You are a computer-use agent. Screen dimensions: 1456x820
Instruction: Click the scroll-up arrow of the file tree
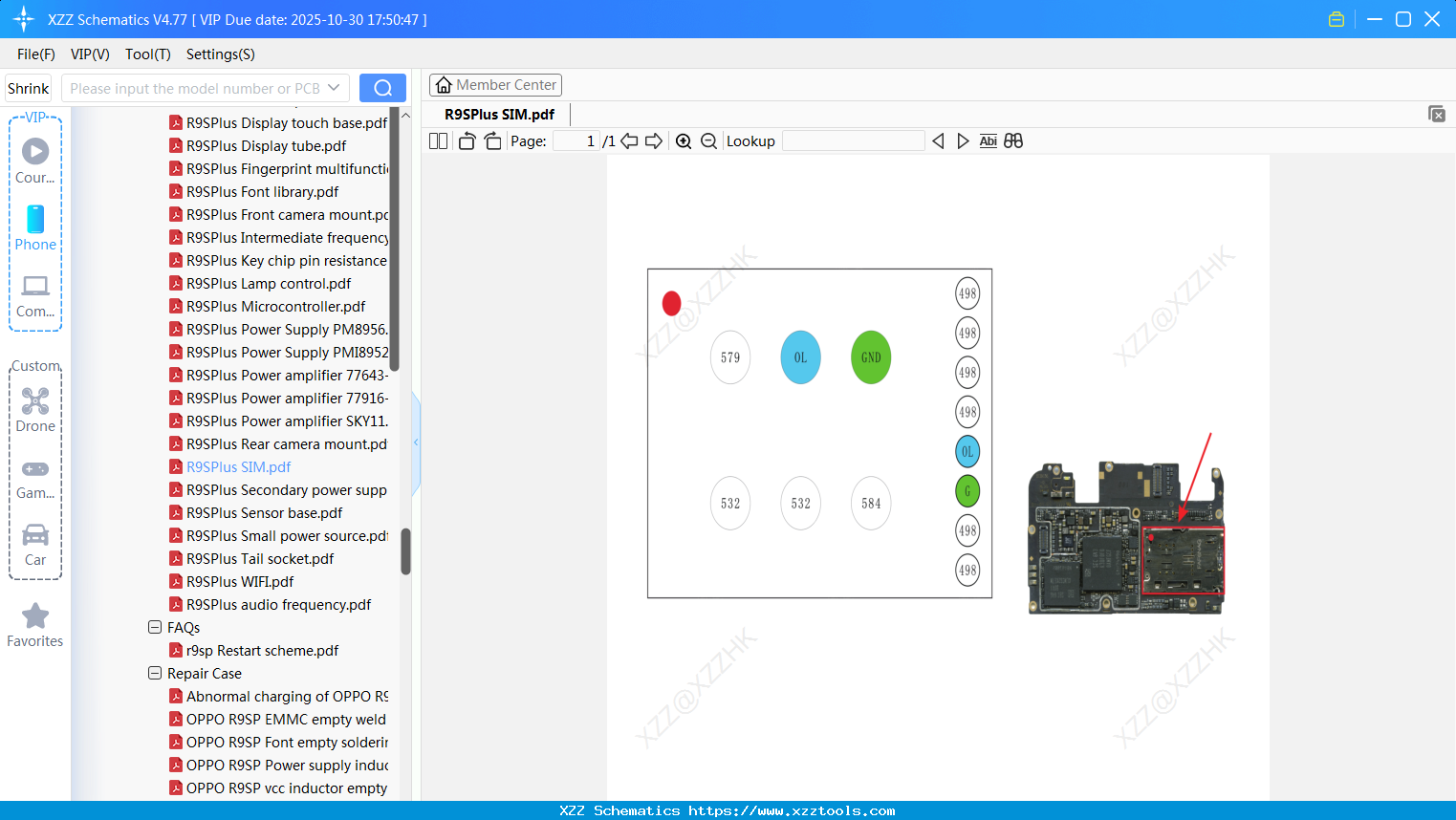(x=405, y=115)
